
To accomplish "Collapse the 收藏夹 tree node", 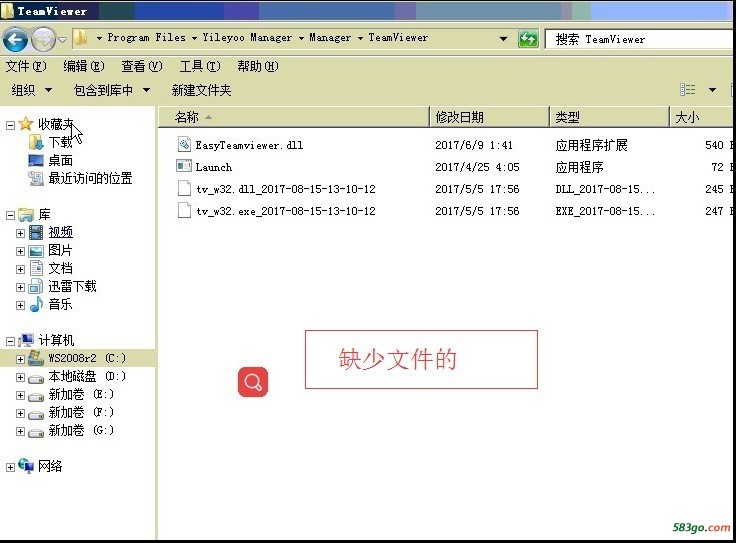I will [x=10, y=125].
